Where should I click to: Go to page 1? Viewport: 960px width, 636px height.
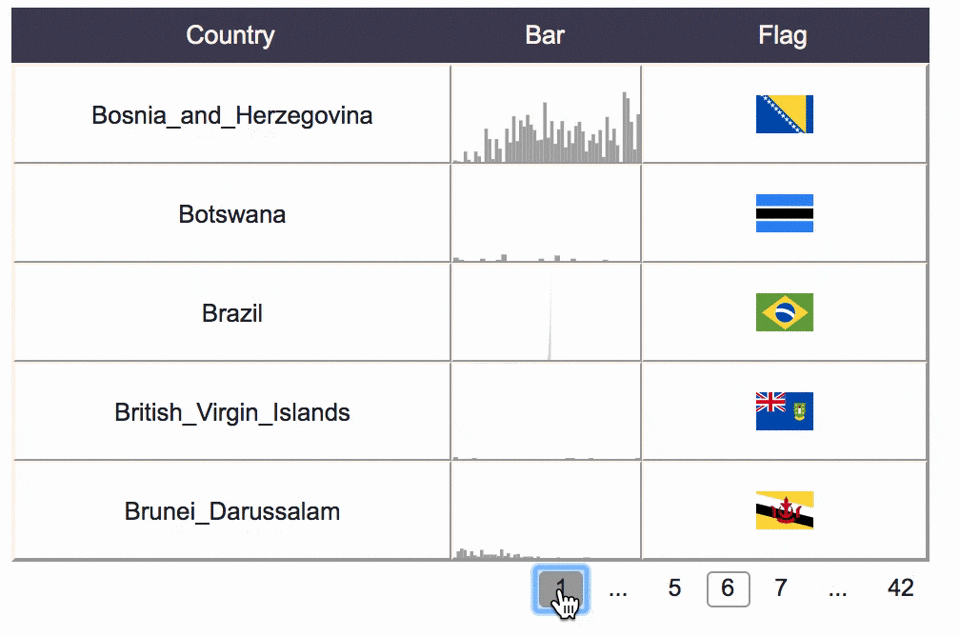pyautogui.click(x=561, y=589)
